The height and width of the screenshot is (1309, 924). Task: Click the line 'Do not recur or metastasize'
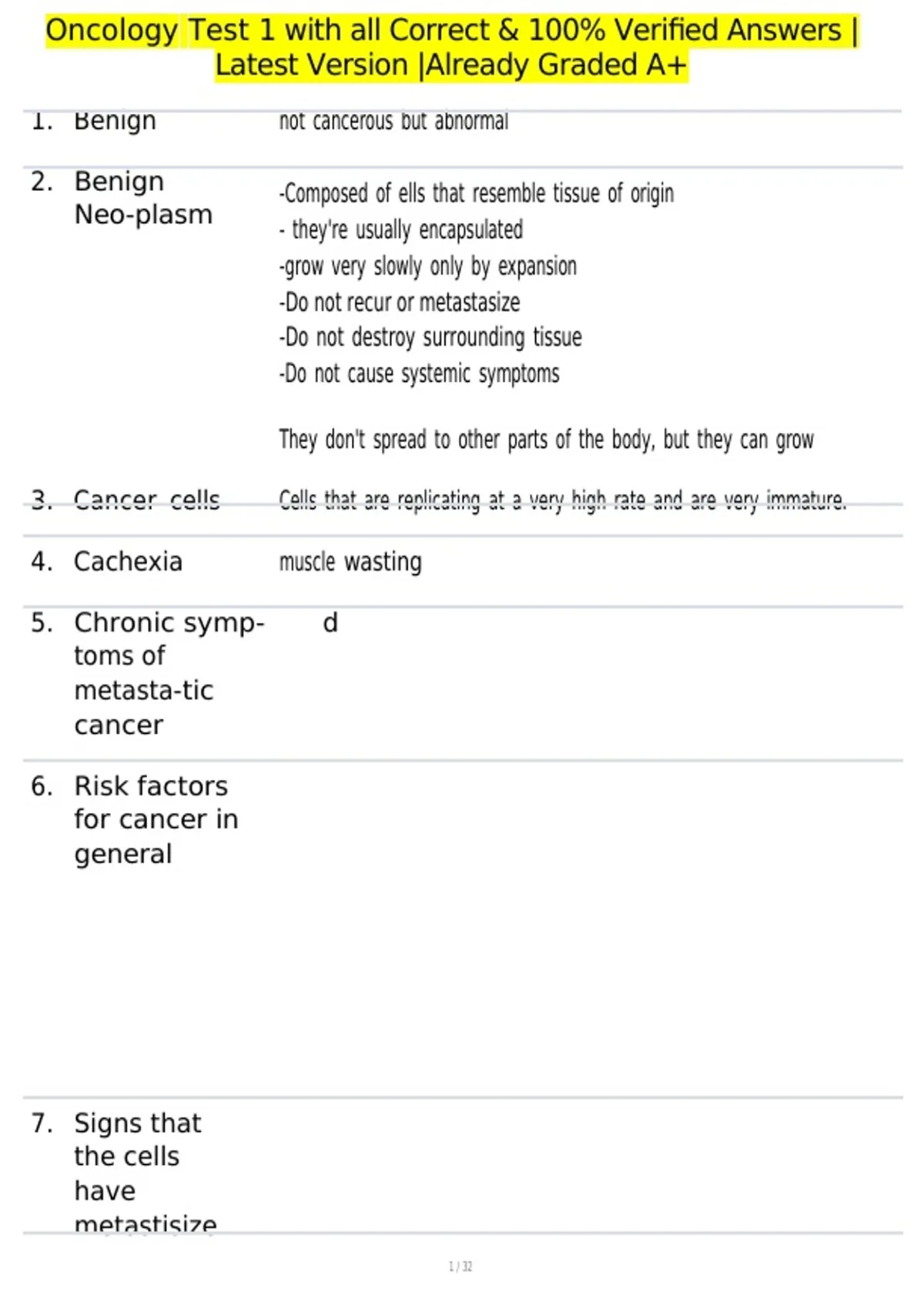[399, 302]
